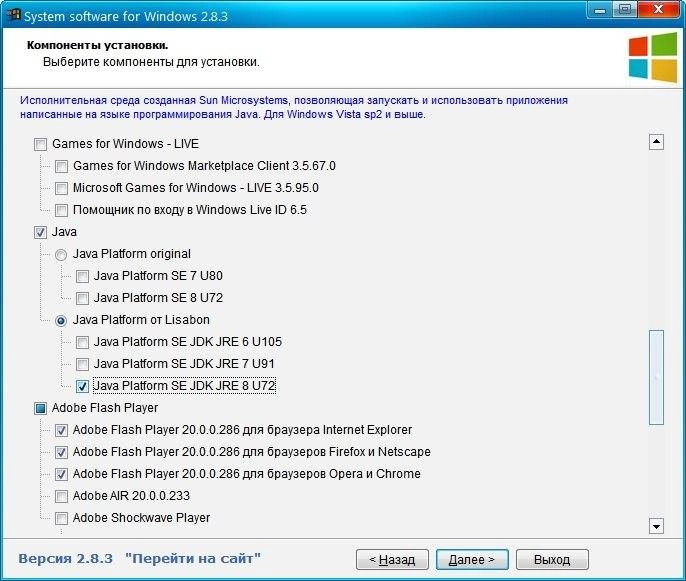The image size is (686, 581).
Task: Toggle the Adobe Flash Player group checkbox
Action: click(x=40, y=409)
